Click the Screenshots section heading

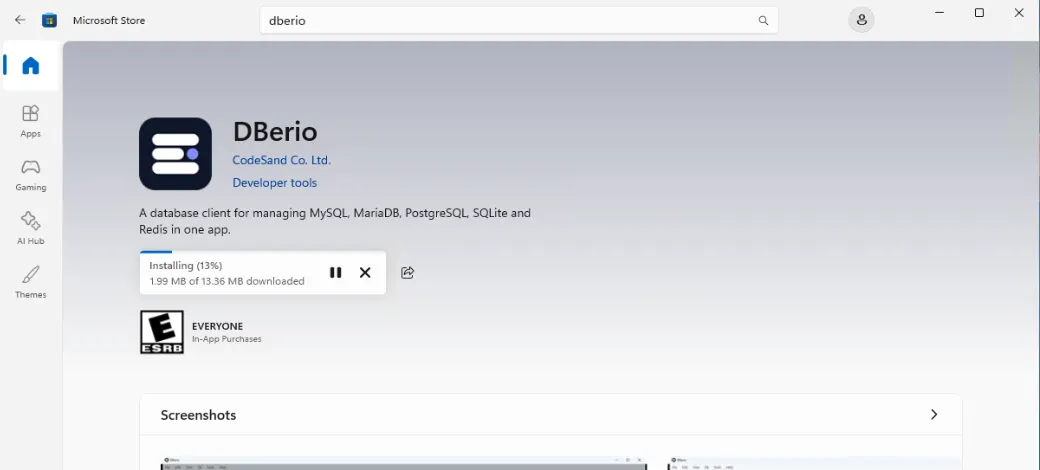[x=198, y=415]
